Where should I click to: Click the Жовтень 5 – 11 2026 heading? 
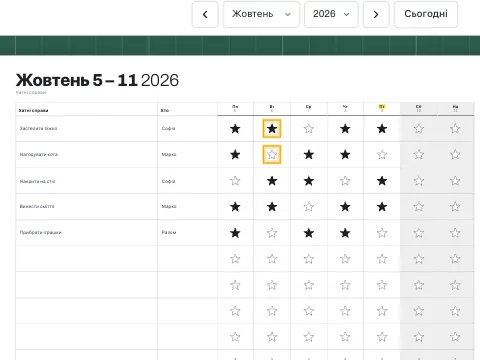click(x=97, y=80)
